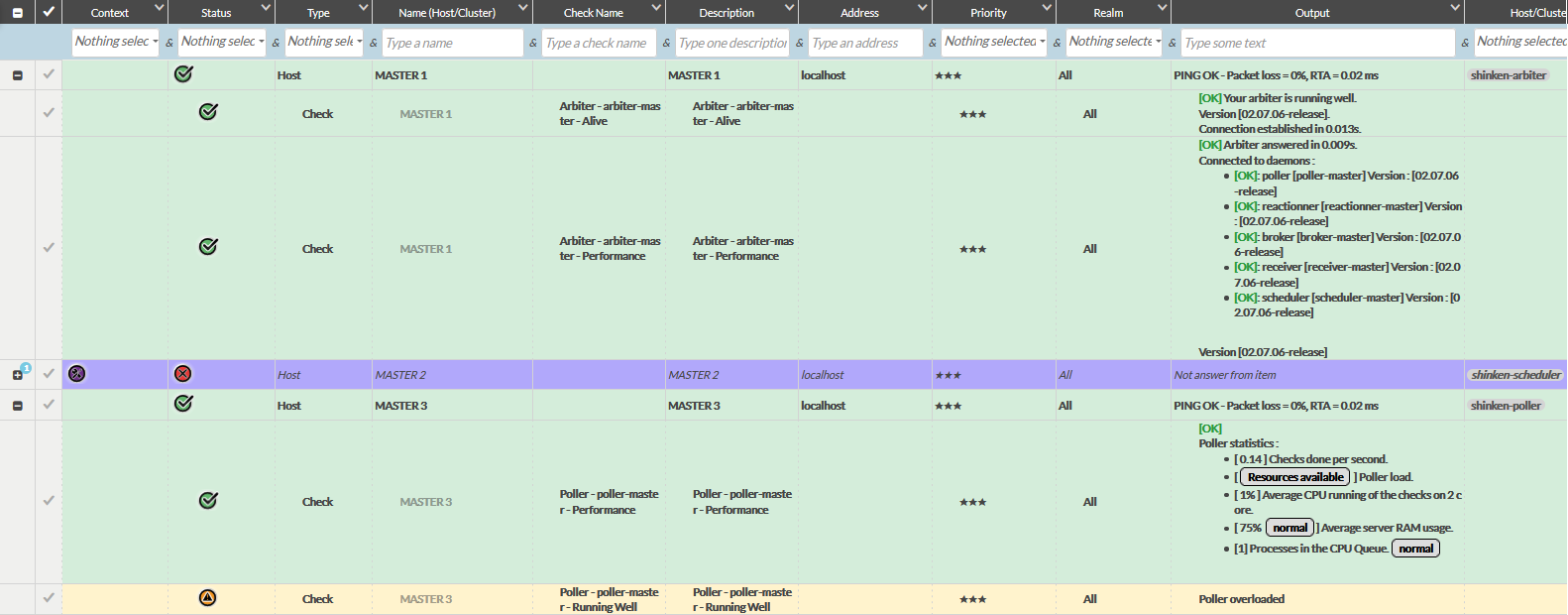
Task: Click the shinken-arbiter cluster tag
Action: pyautogui.click(x=1508, y=75)
